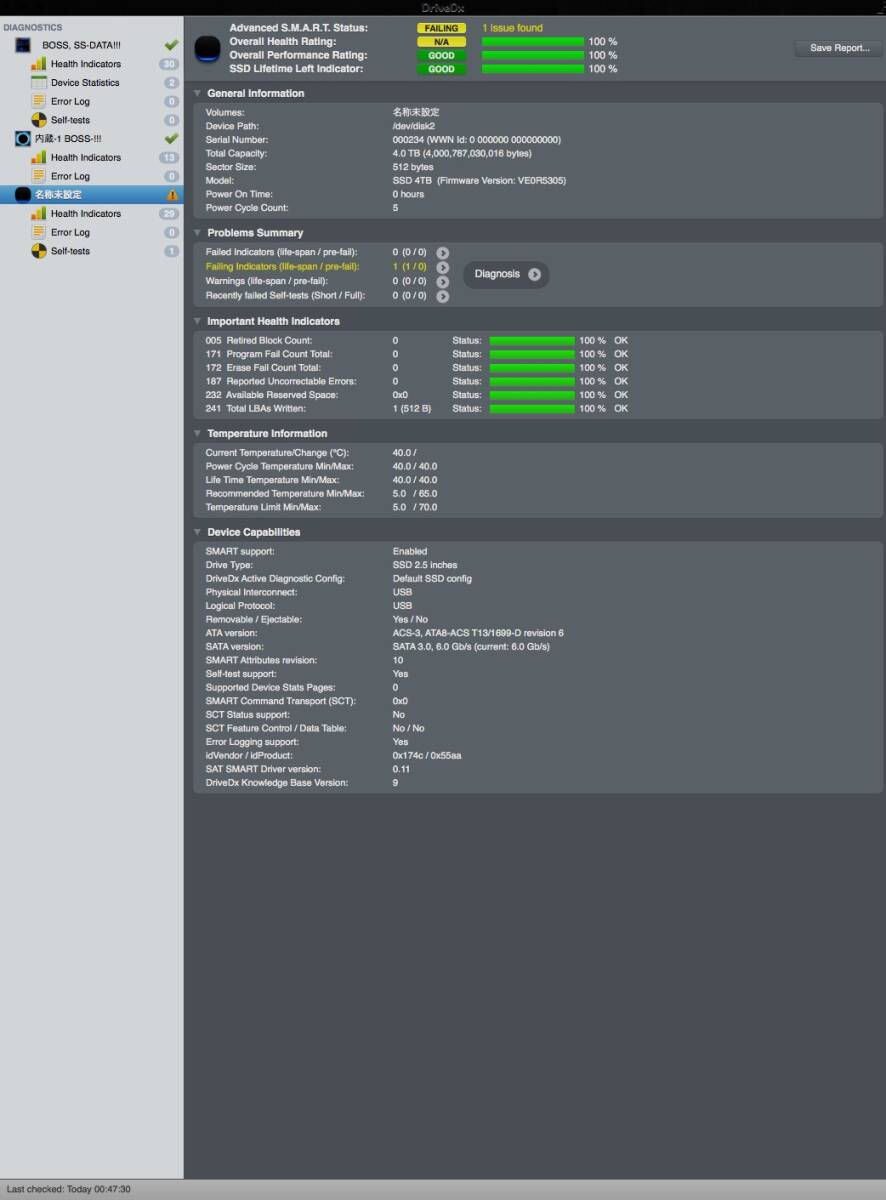This screenshot has width=886, height=1200.
Task: Click the GOOD Overall Performance Rating badge
Action: 441,56
